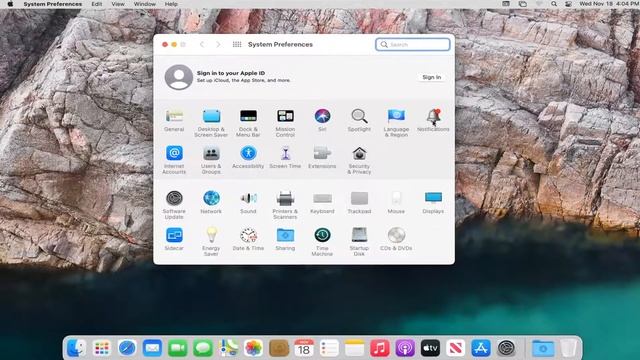Image resolution: width=640 pixels, height=360 pixels.
Task: Launch Podcasts from the Dock
Action: (x=405, y=348)
